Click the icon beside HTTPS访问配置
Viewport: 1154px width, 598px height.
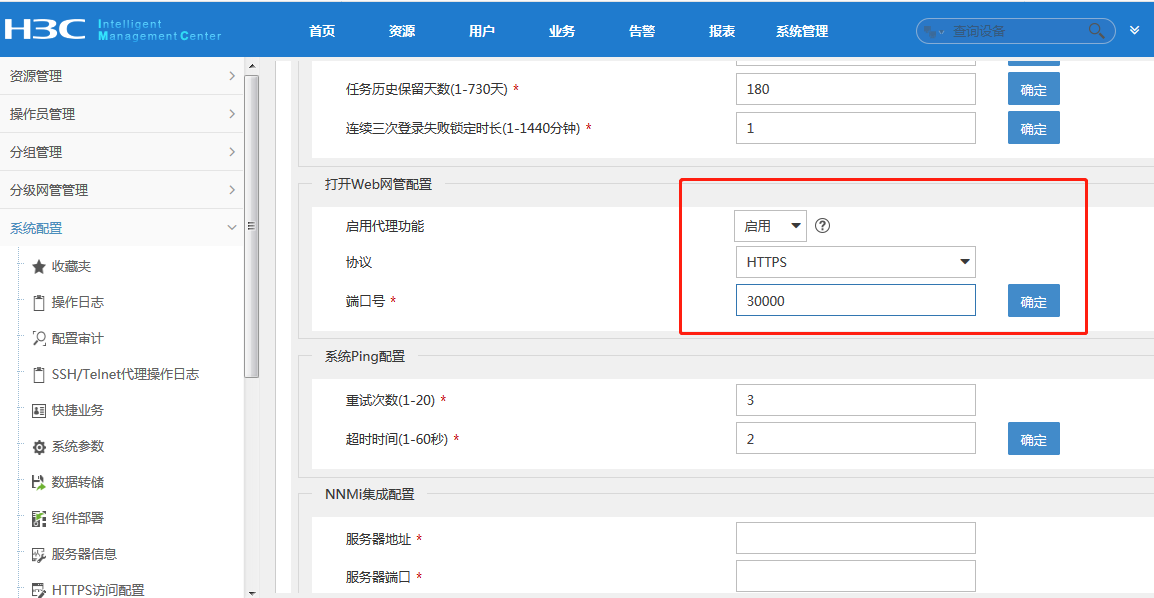(39, 590)
